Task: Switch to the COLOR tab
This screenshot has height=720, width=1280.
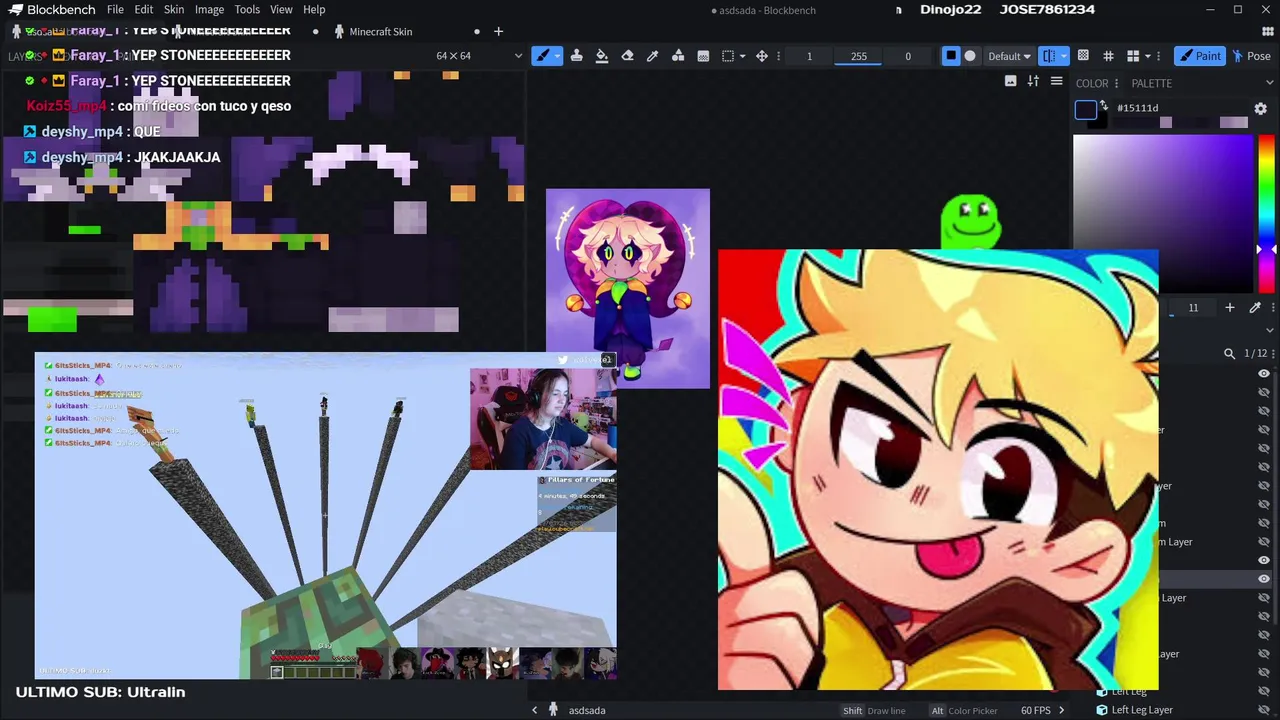Action: pos(1091,83)
